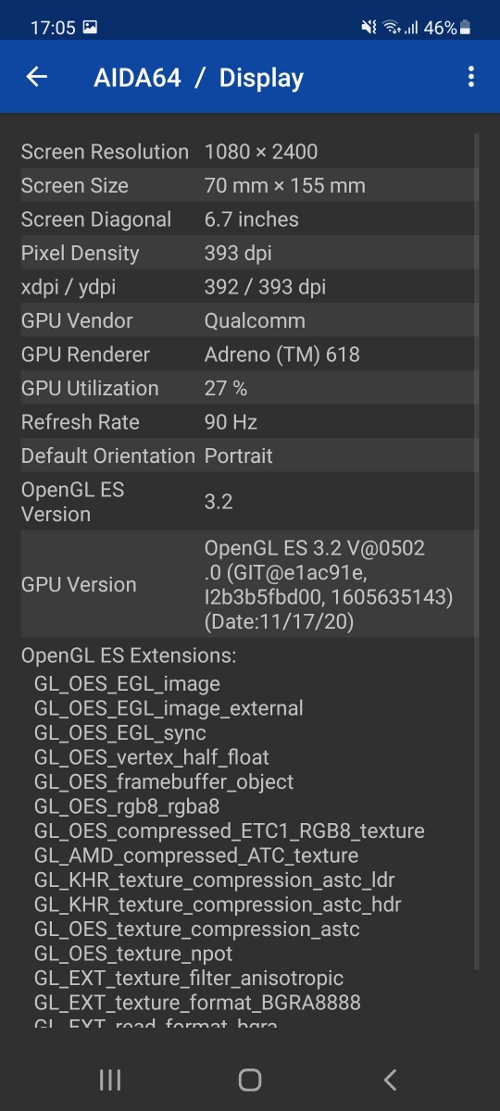Tap the image notification icon by clock

point(90,28)
